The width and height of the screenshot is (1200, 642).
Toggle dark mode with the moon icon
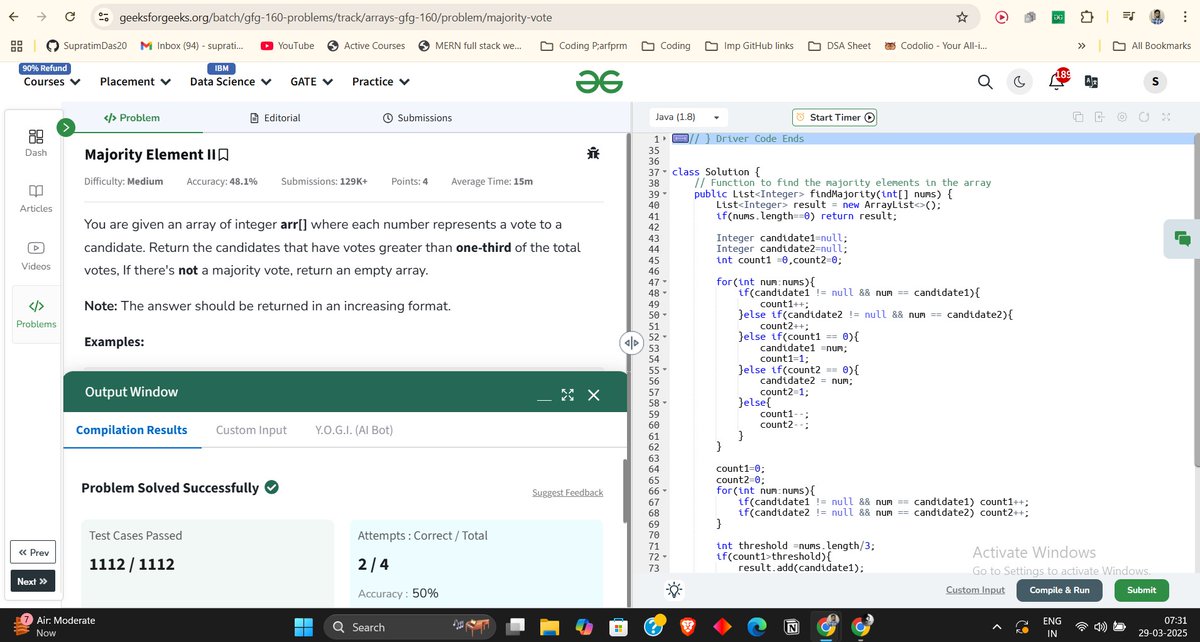pyautogui.click(x=1020, y=82)
